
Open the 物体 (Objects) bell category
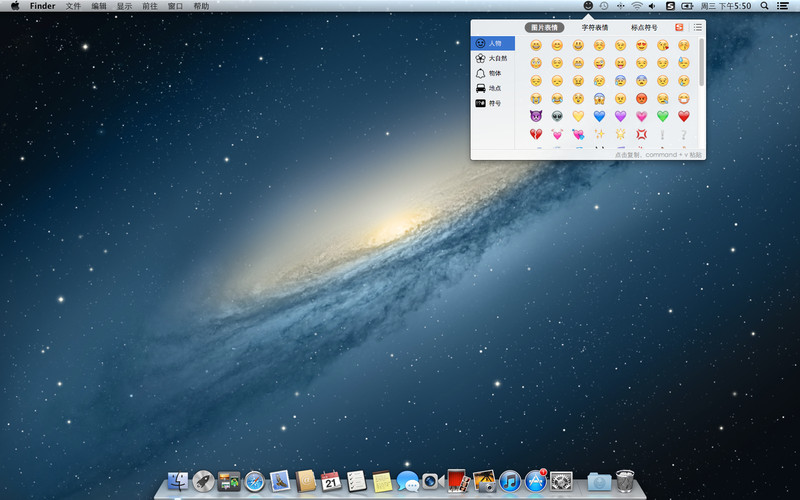(491, 73)
